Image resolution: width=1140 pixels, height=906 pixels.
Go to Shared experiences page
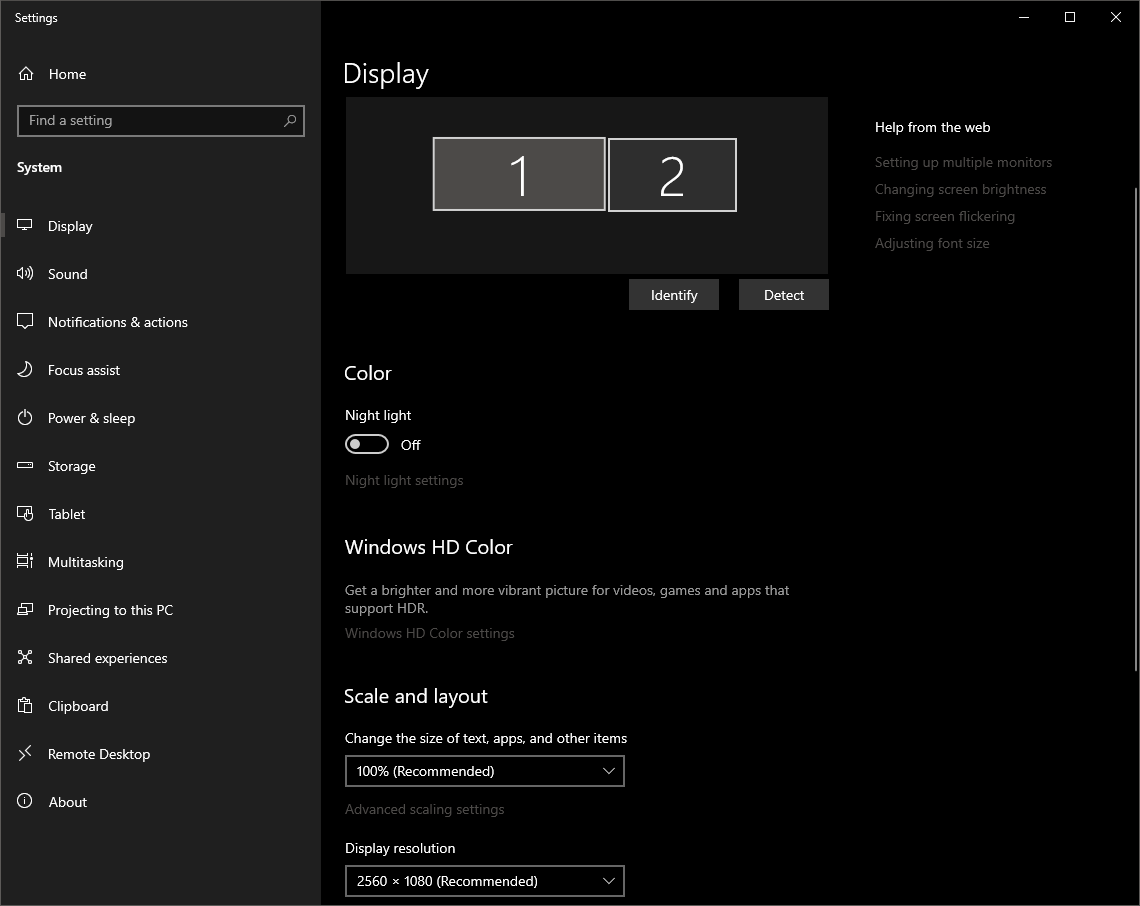[107, 658]
